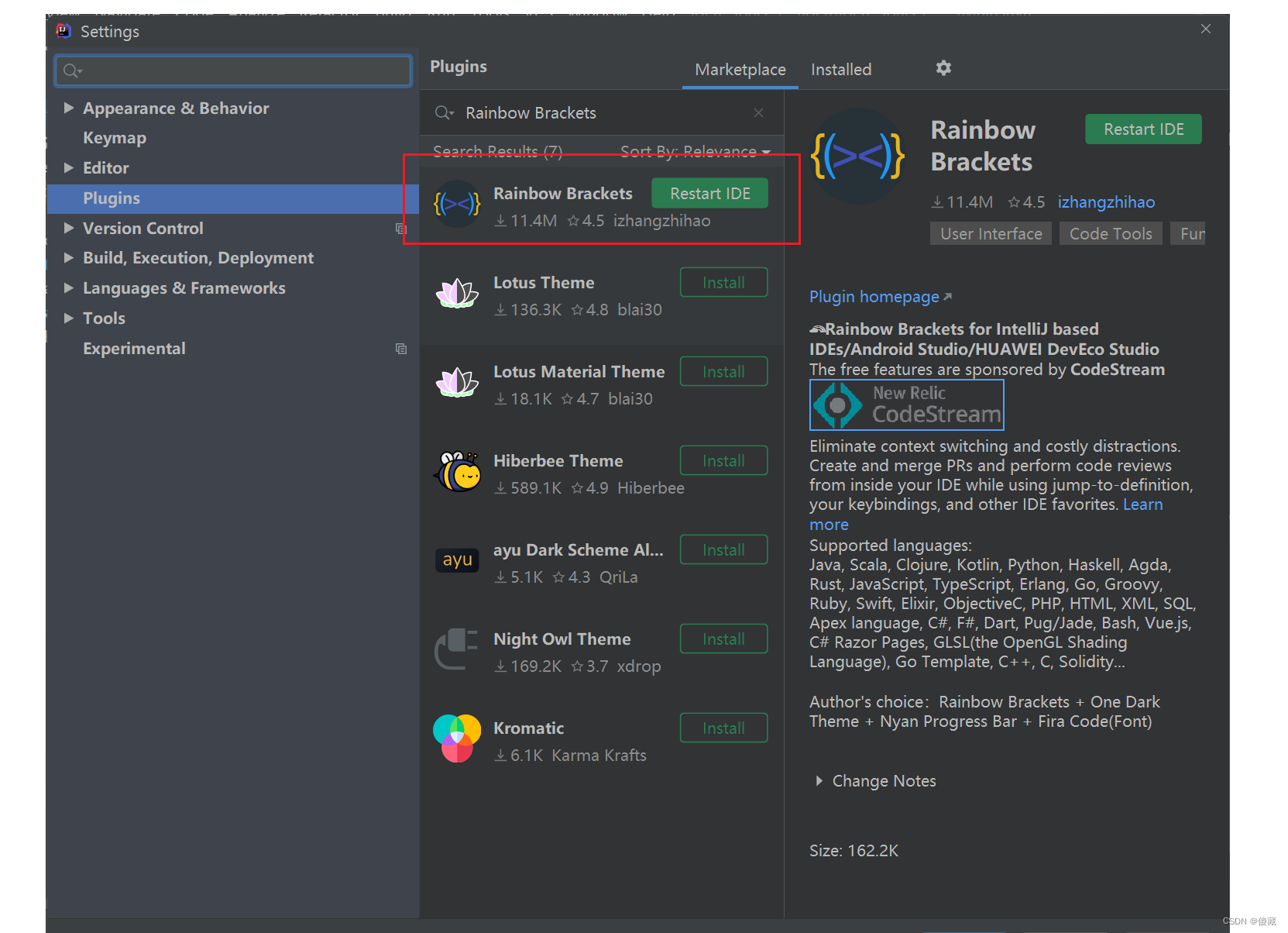Click the Lotus Theme plugin icon
The width and height of the screenshot is (1288, 933).
pos(457,294)
